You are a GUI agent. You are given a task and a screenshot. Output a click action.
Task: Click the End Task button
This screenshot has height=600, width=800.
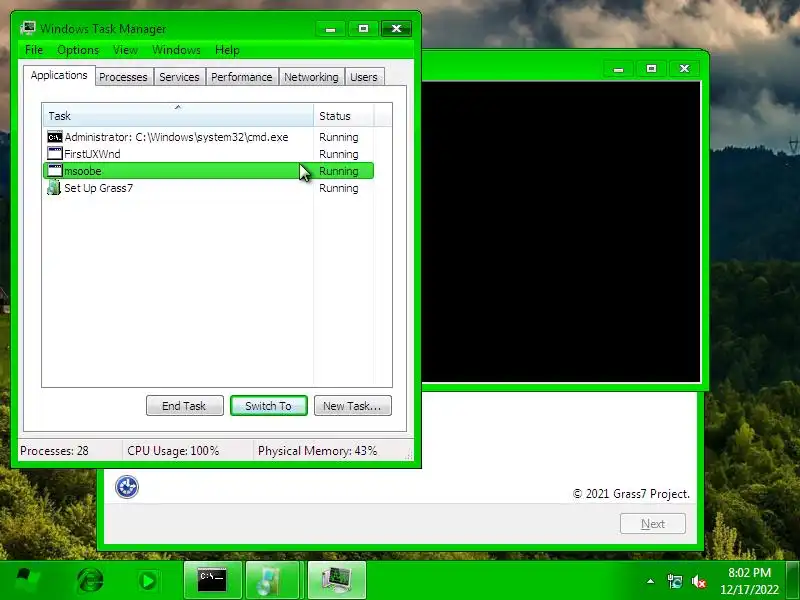(185, 406)
